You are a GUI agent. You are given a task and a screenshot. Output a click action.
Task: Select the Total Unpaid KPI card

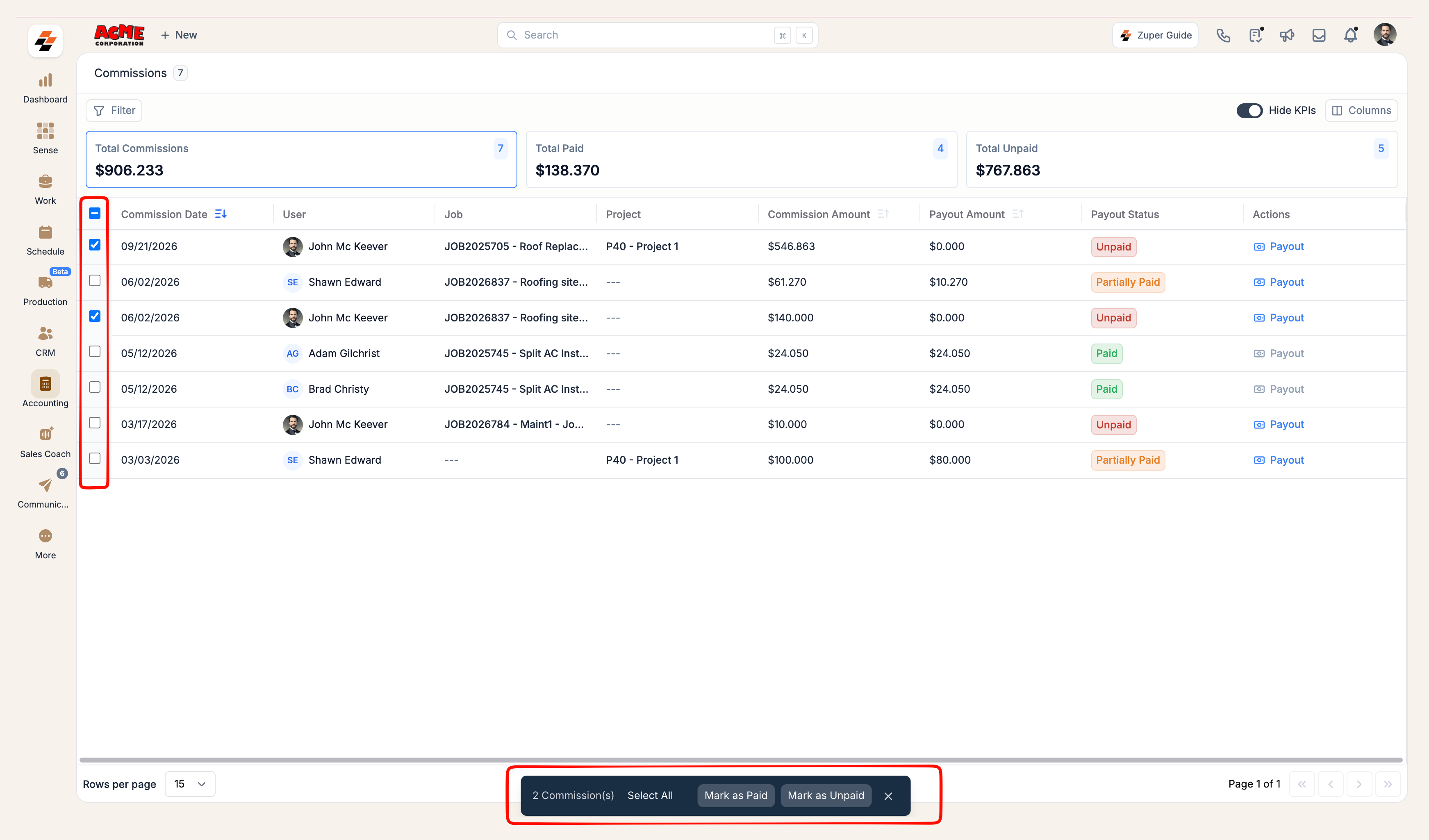tap(1182, 159)
